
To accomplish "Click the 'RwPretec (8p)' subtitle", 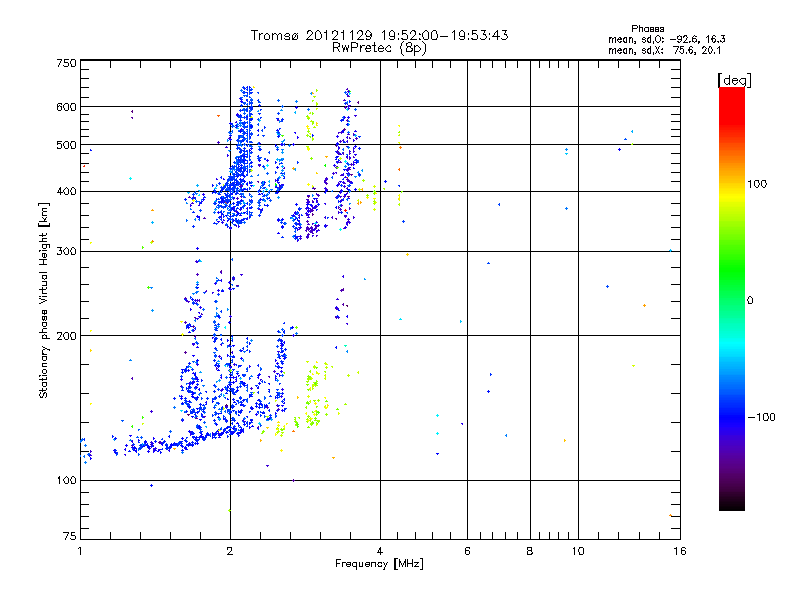I will click(379, 48).
